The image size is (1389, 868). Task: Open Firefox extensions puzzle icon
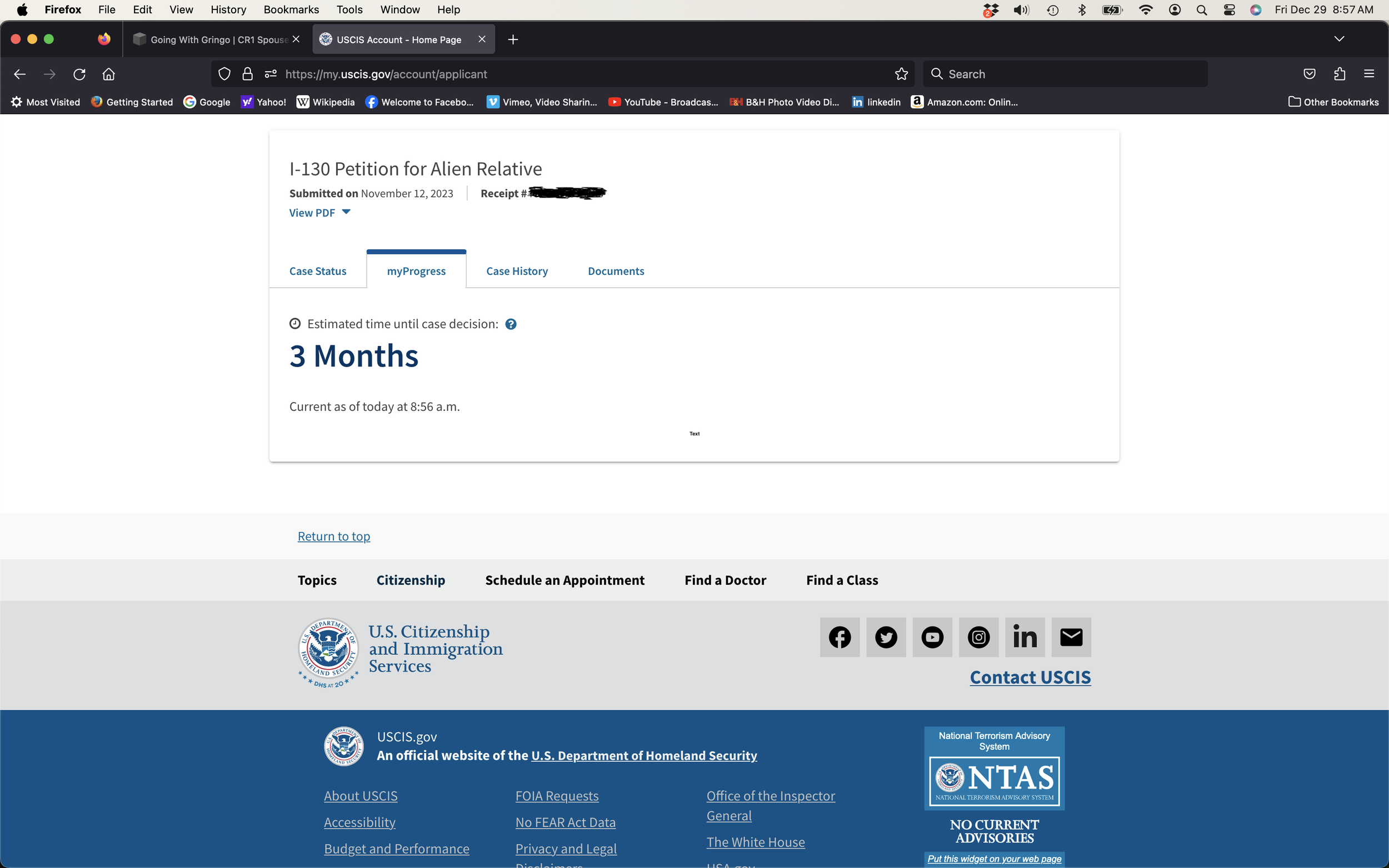coord(1339,74)
